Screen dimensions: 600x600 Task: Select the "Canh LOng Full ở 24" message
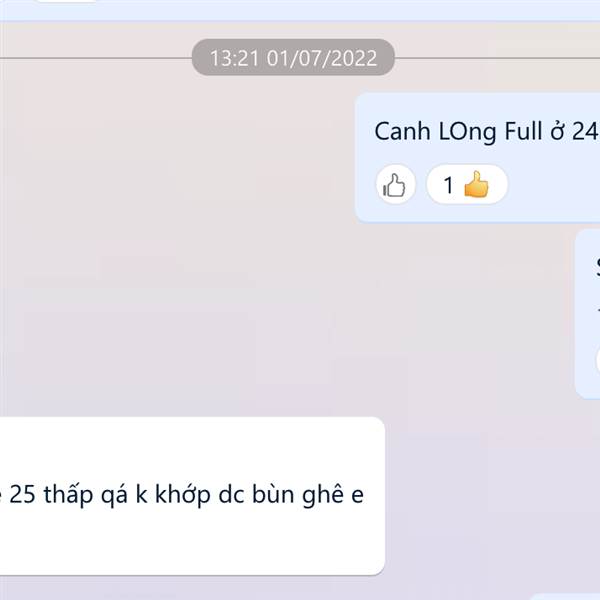coord(477,157)
